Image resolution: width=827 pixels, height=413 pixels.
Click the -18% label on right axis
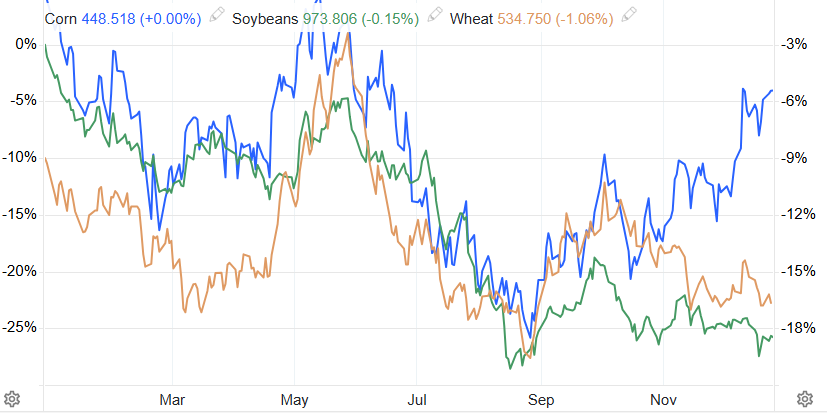coord(796,328)
